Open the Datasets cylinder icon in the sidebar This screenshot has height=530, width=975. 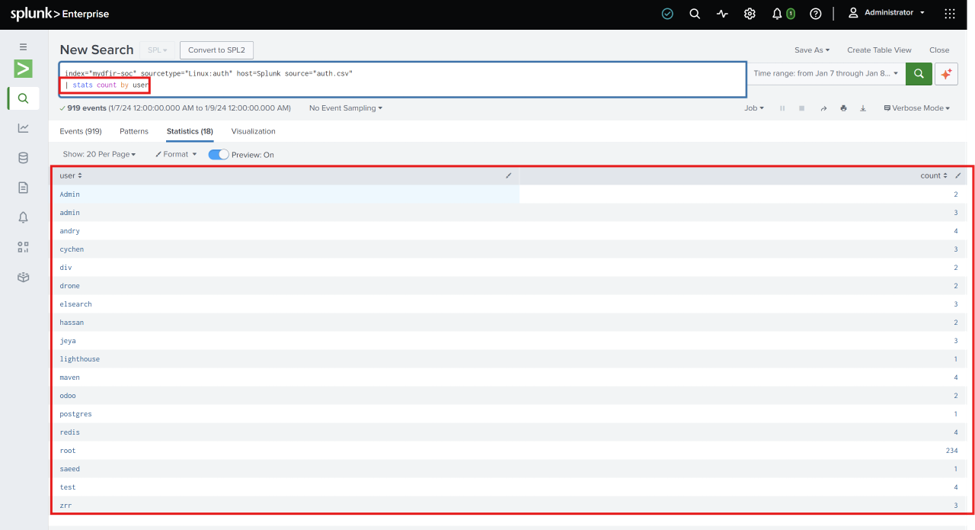tap(23, 158)
